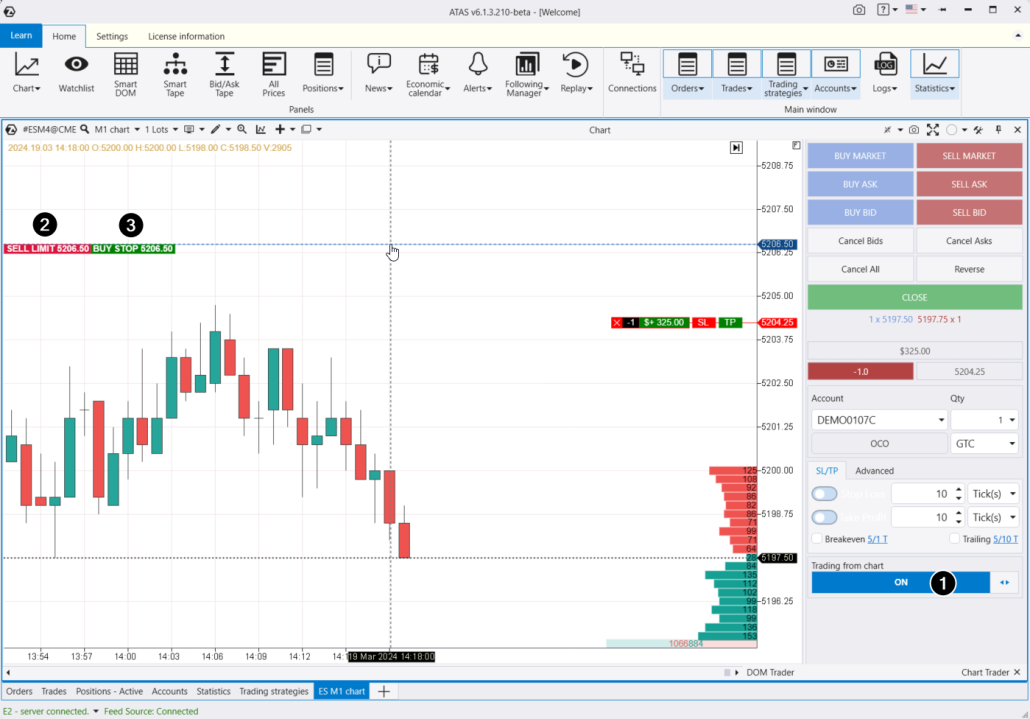Image resolution: width=1030 pixels, height=719 pixels.
Task: Click the green CLOSE position button
Action: pos(916,297)
